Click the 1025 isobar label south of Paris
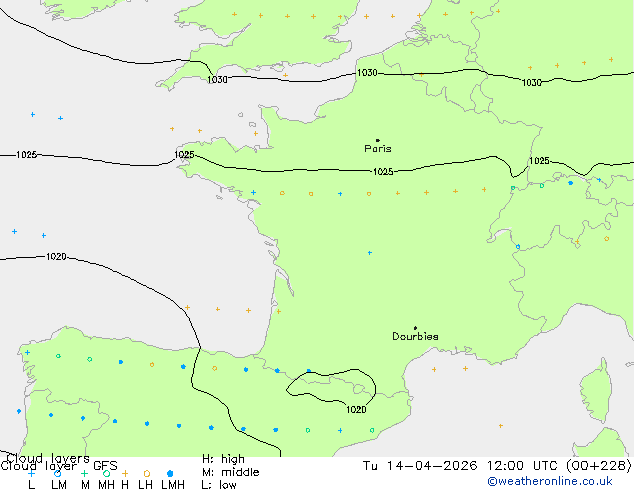634x490 pixels. click(x=383, y=172)
